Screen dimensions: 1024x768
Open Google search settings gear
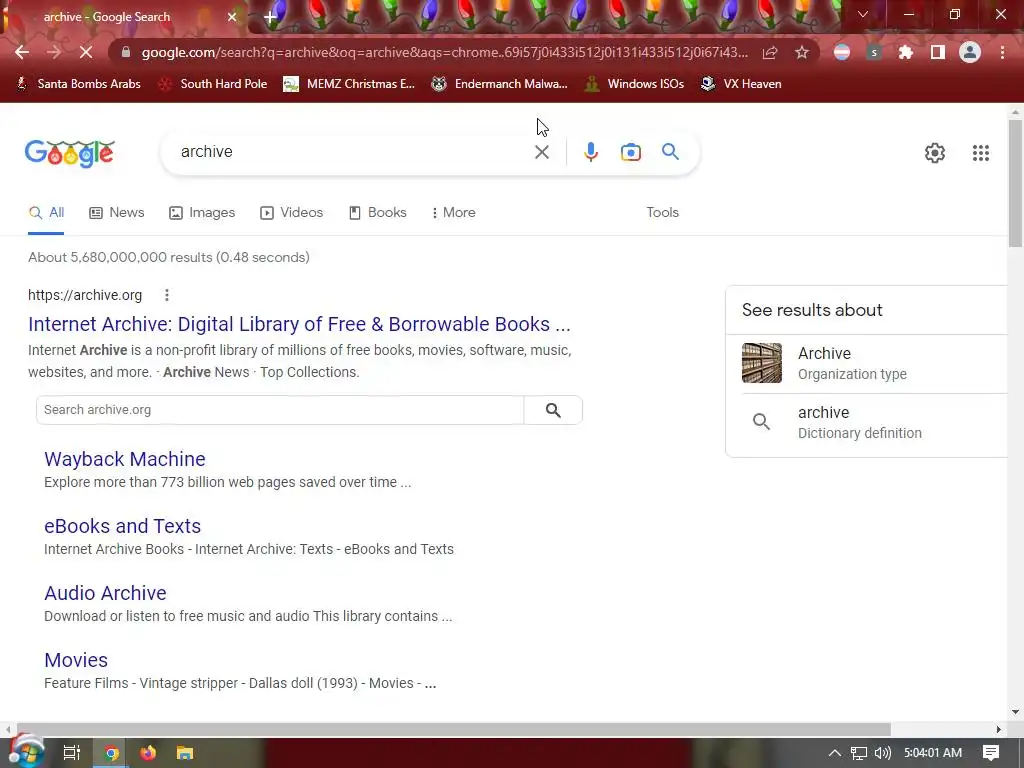point(935,153)
